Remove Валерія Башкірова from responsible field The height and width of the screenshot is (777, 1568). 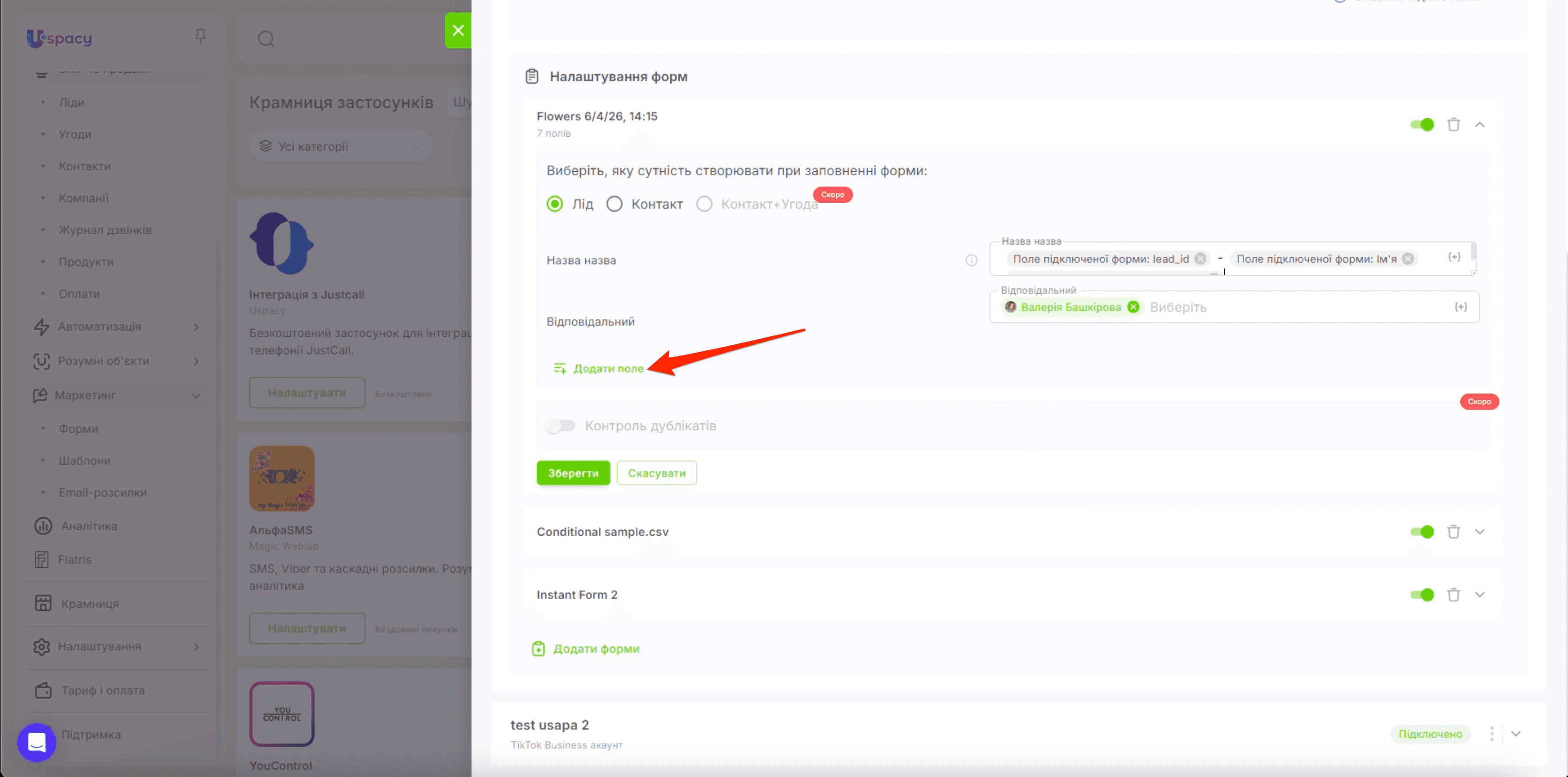[x=1133, y=307]
